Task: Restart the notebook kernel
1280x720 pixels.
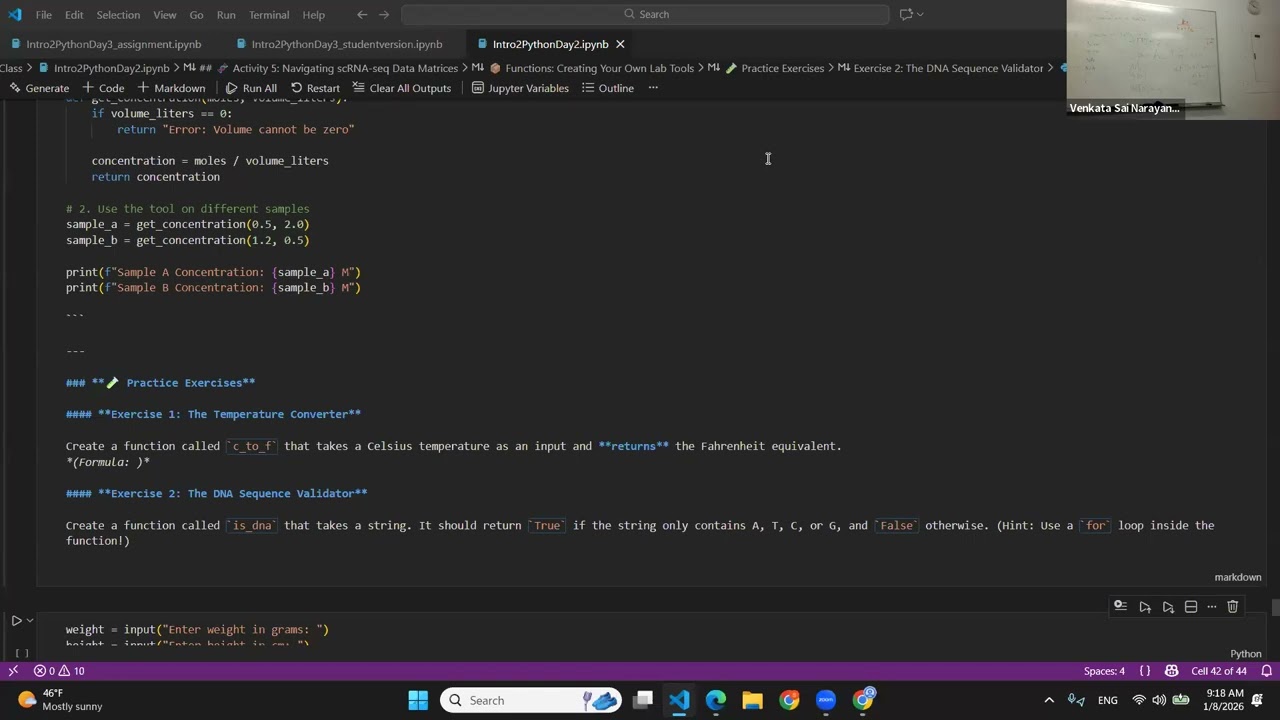Action: (315, 88)
